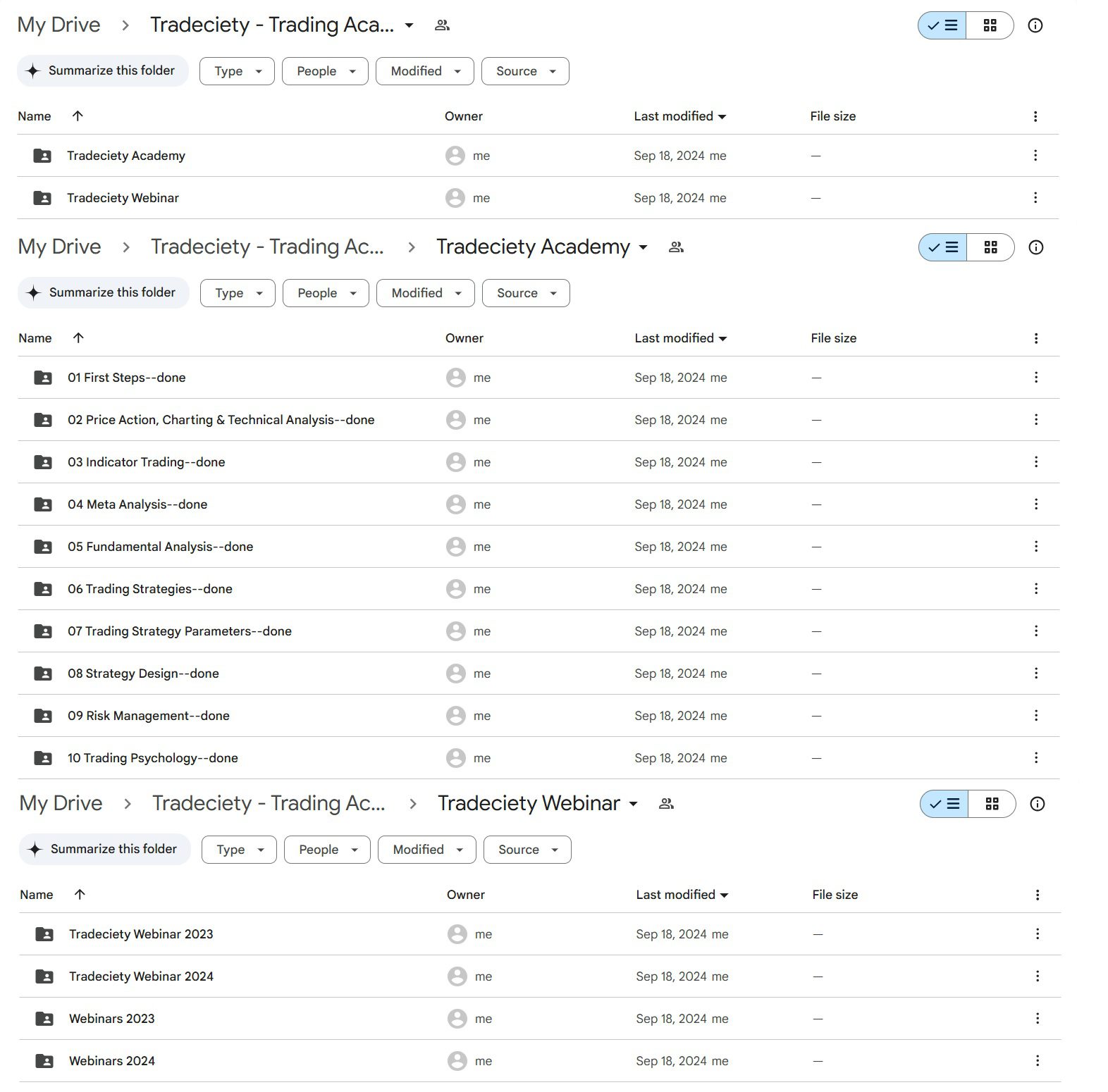Open more options for 05 Fundamental Analysis--done
Image resolution: width=1108 pixels, height=1092 pixels.
coord(1035,547)
